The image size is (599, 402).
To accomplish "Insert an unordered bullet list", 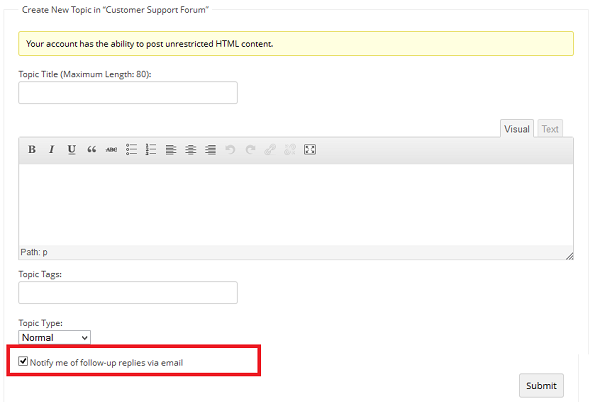I will coord(131,149).
